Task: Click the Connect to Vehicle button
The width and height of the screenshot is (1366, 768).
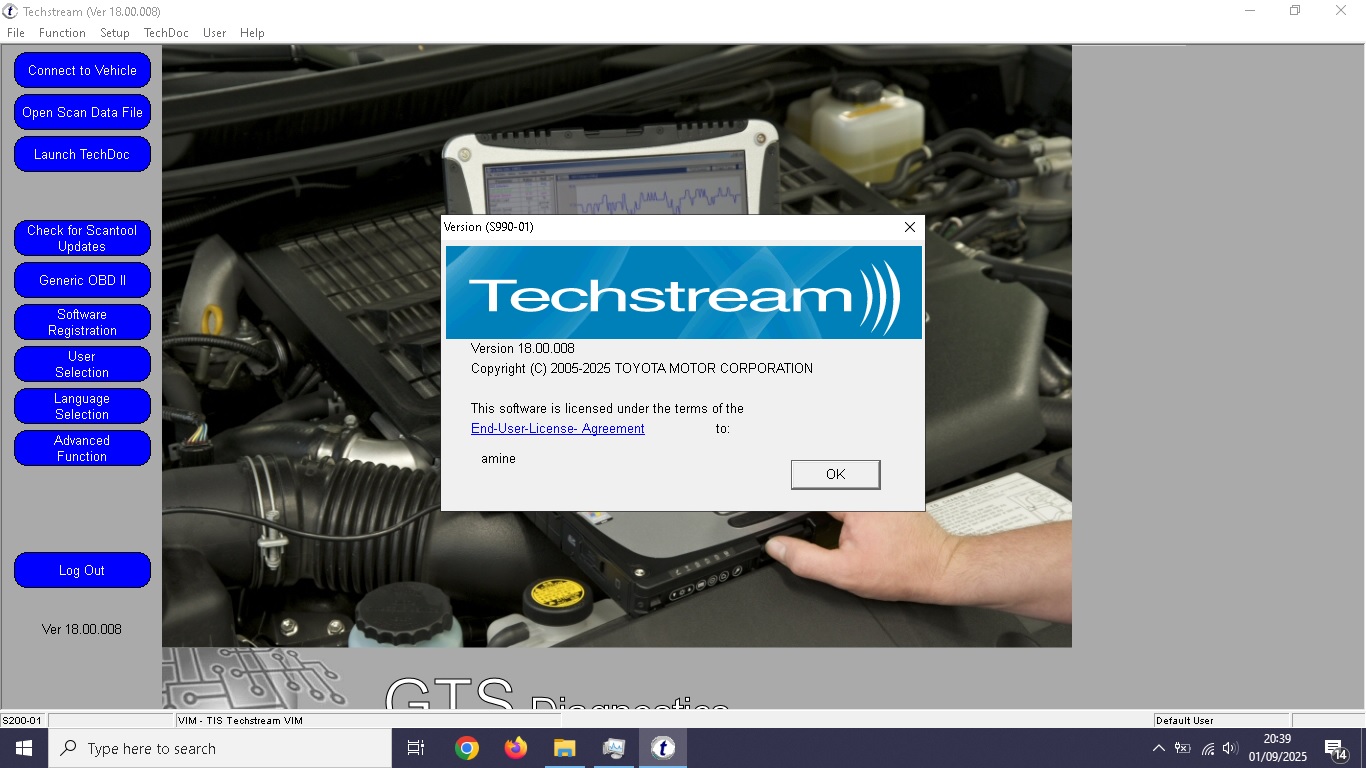Action: coord(82,70)
